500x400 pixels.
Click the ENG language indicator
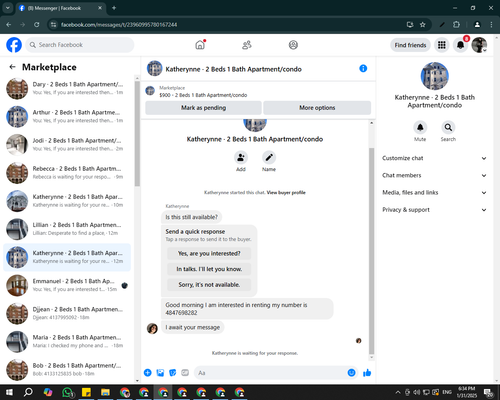(x=447, y=392)
